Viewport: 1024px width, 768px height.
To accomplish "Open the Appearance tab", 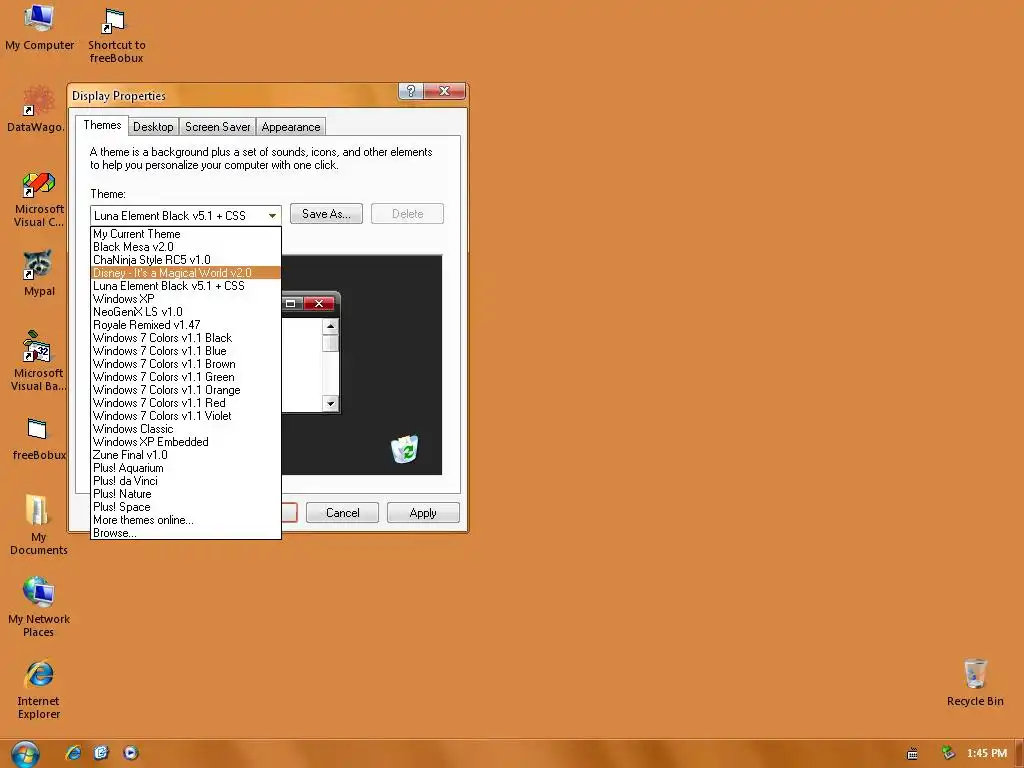I will tap(291, 127).
